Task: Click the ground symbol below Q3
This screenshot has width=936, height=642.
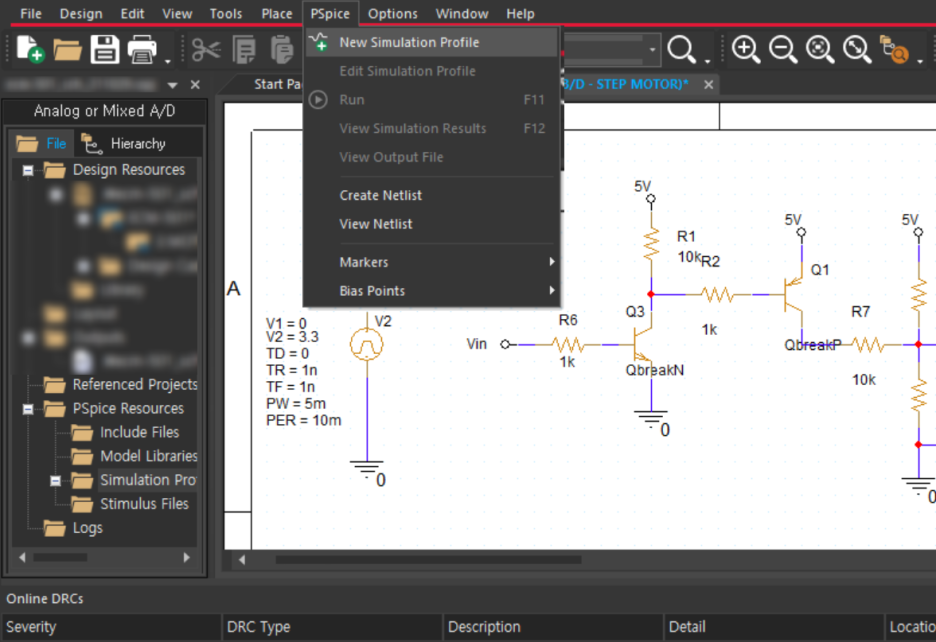Action: click(651, 419)
